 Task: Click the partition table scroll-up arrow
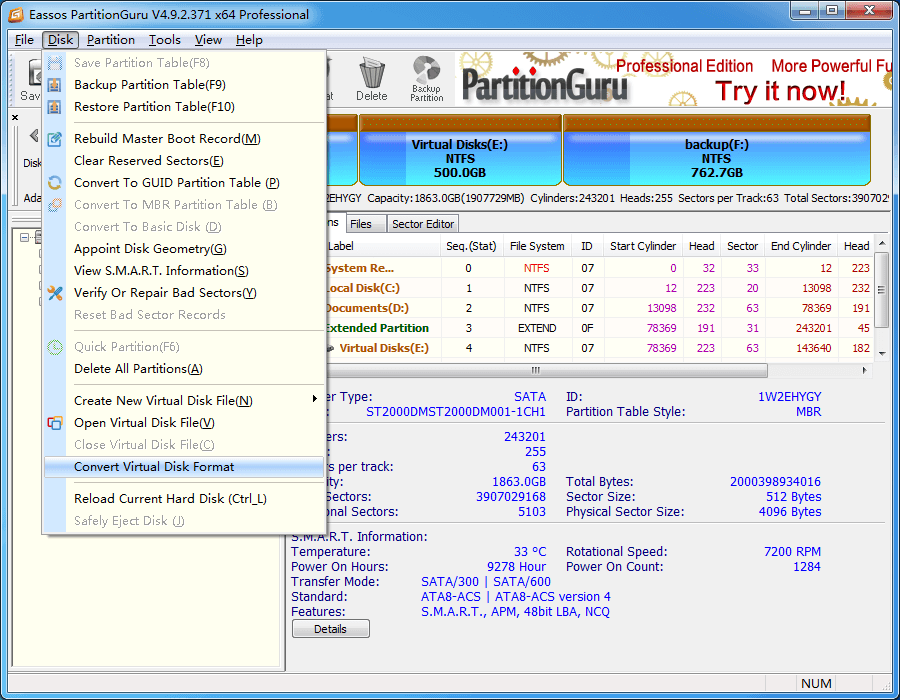point(882,243)
